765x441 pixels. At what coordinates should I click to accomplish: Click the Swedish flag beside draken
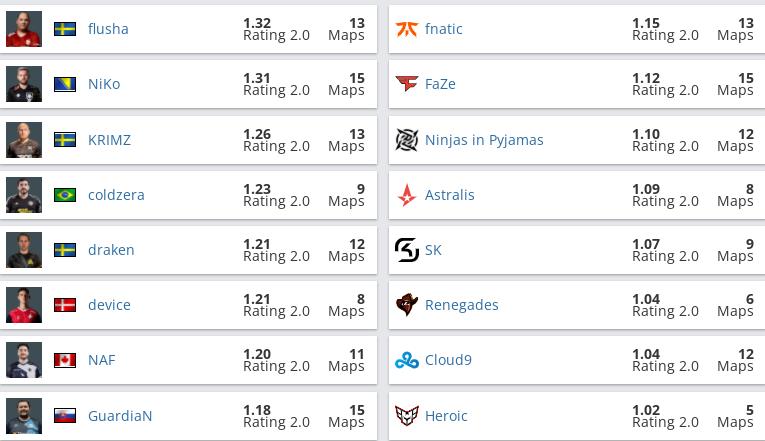[65, 250]
